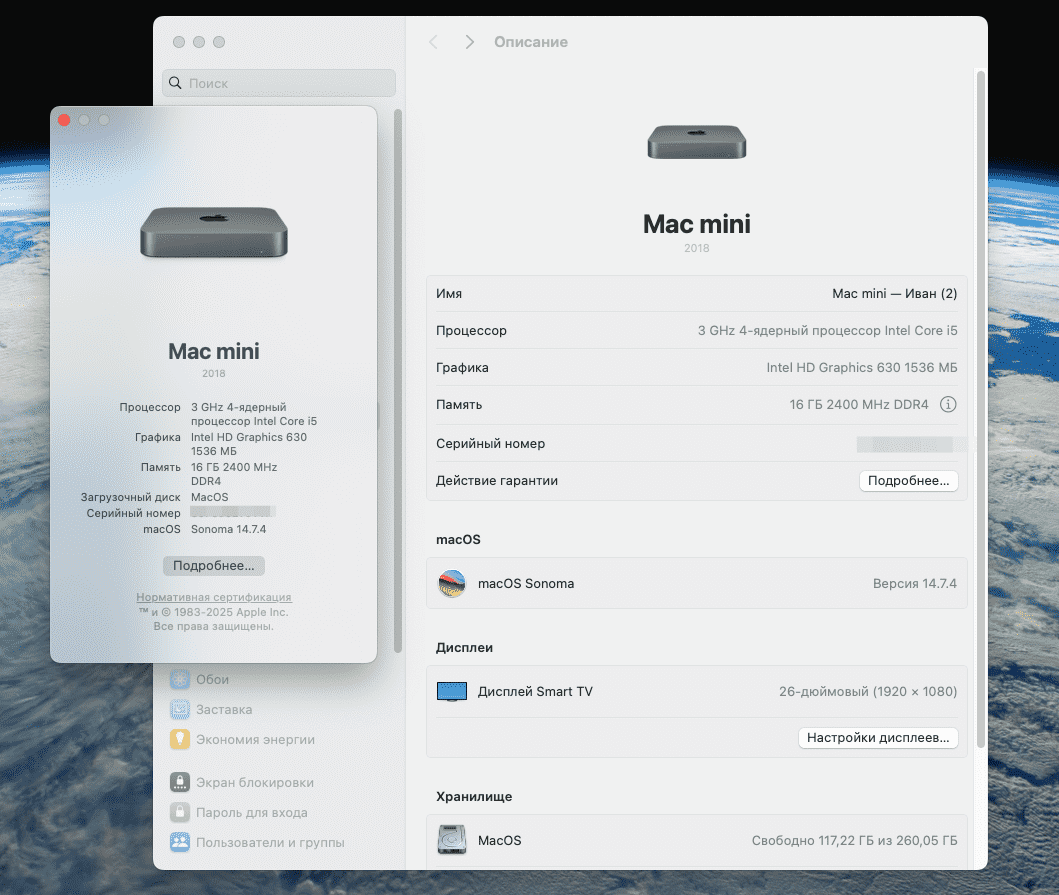Close the small Mac mini info window
Image resolution: width=1059 pixels, height=895 pixels.
tap(64, 120)
